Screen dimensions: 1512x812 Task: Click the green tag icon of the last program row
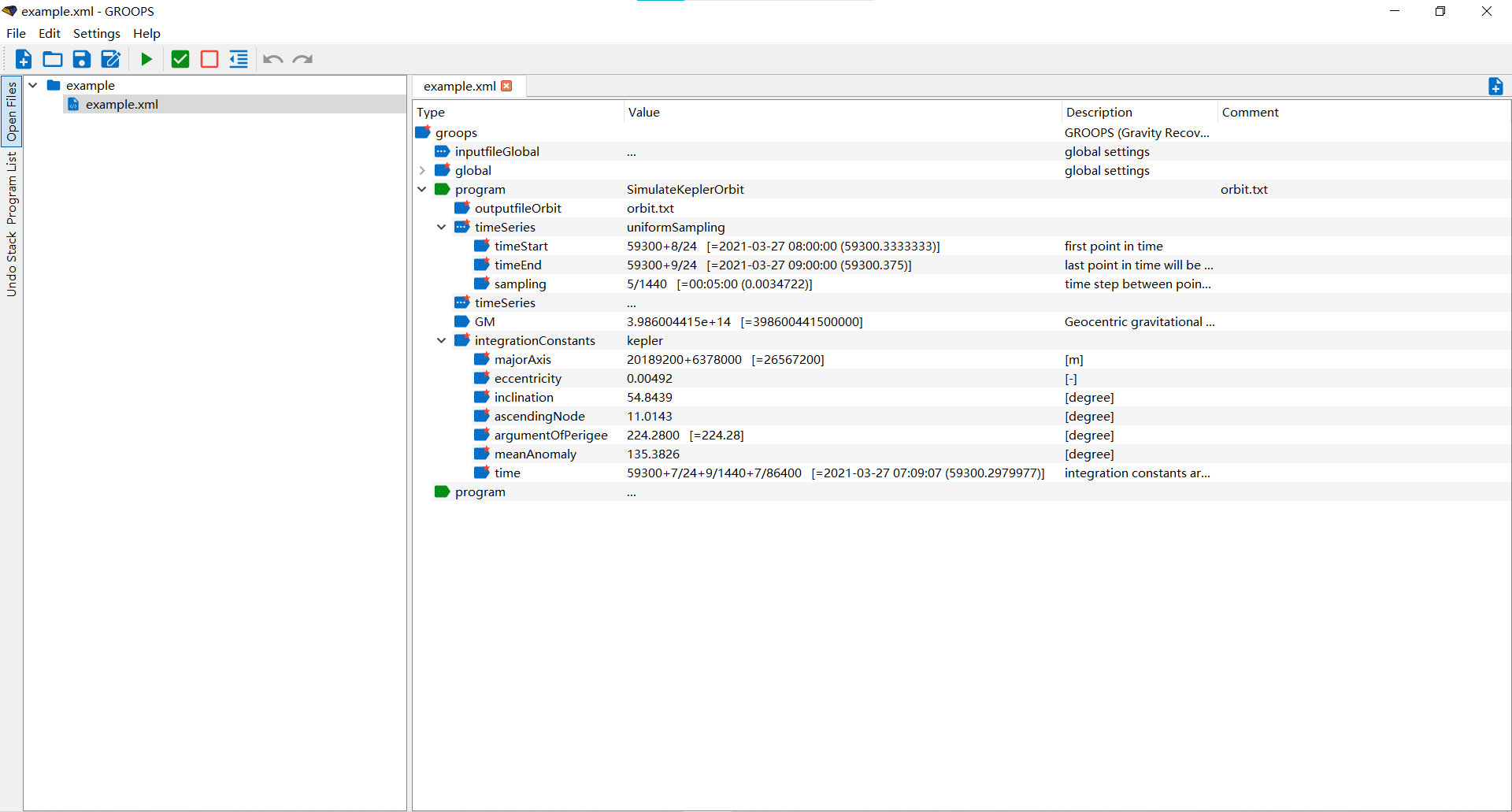(442, 491)
